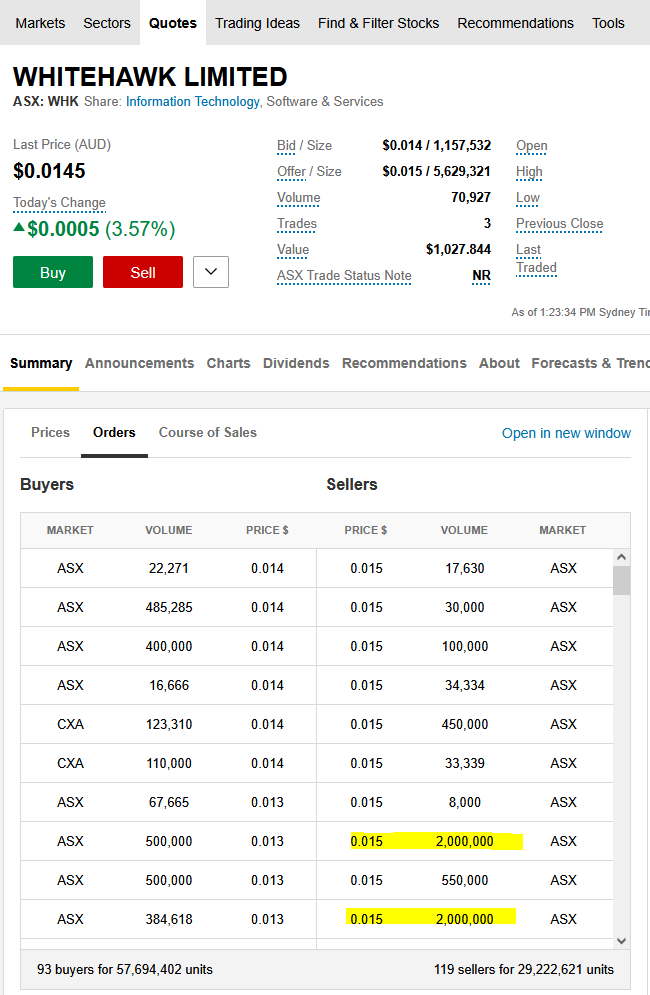This screenshot has height=995, width=650.
Task: Click the High label link
Action: pyautogui.click(x=529, y=172)
